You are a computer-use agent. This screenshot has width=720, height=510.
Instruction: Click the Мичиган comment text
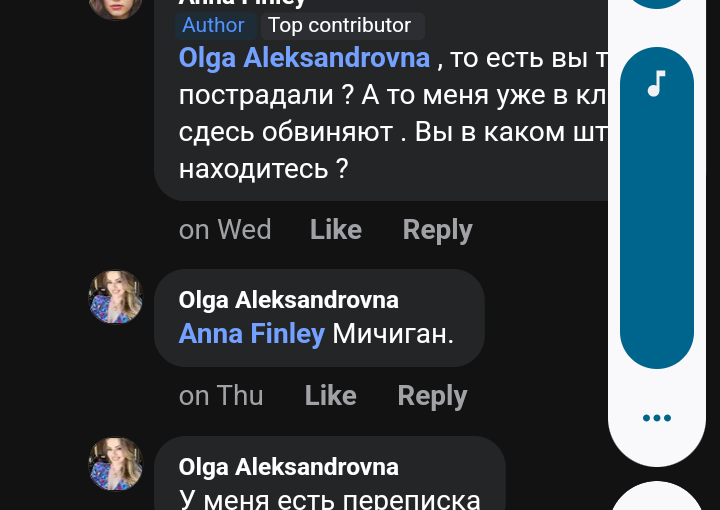[x=393, y=333]
